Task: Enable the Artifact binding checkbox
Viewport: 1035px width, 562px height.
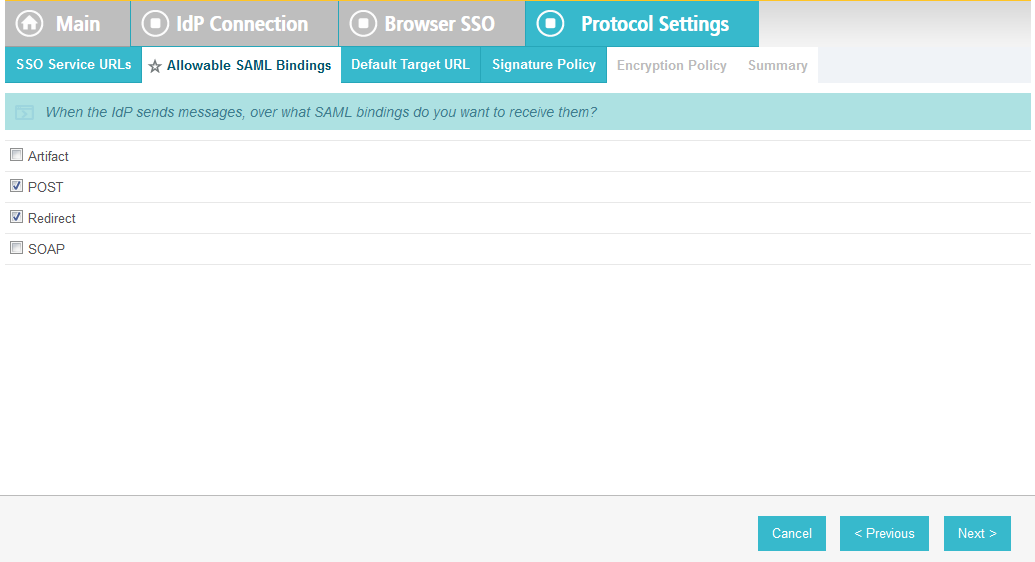Action: tap(17, 155)
